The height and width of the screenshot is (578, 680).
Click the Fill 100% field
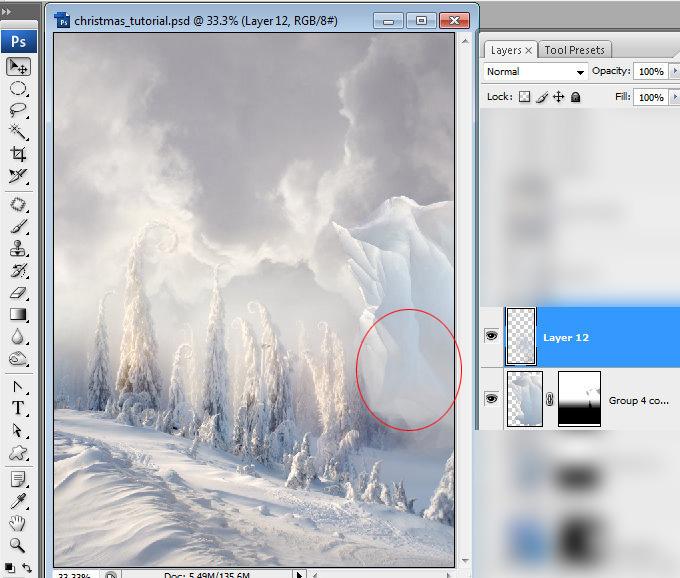pos(651,97)
